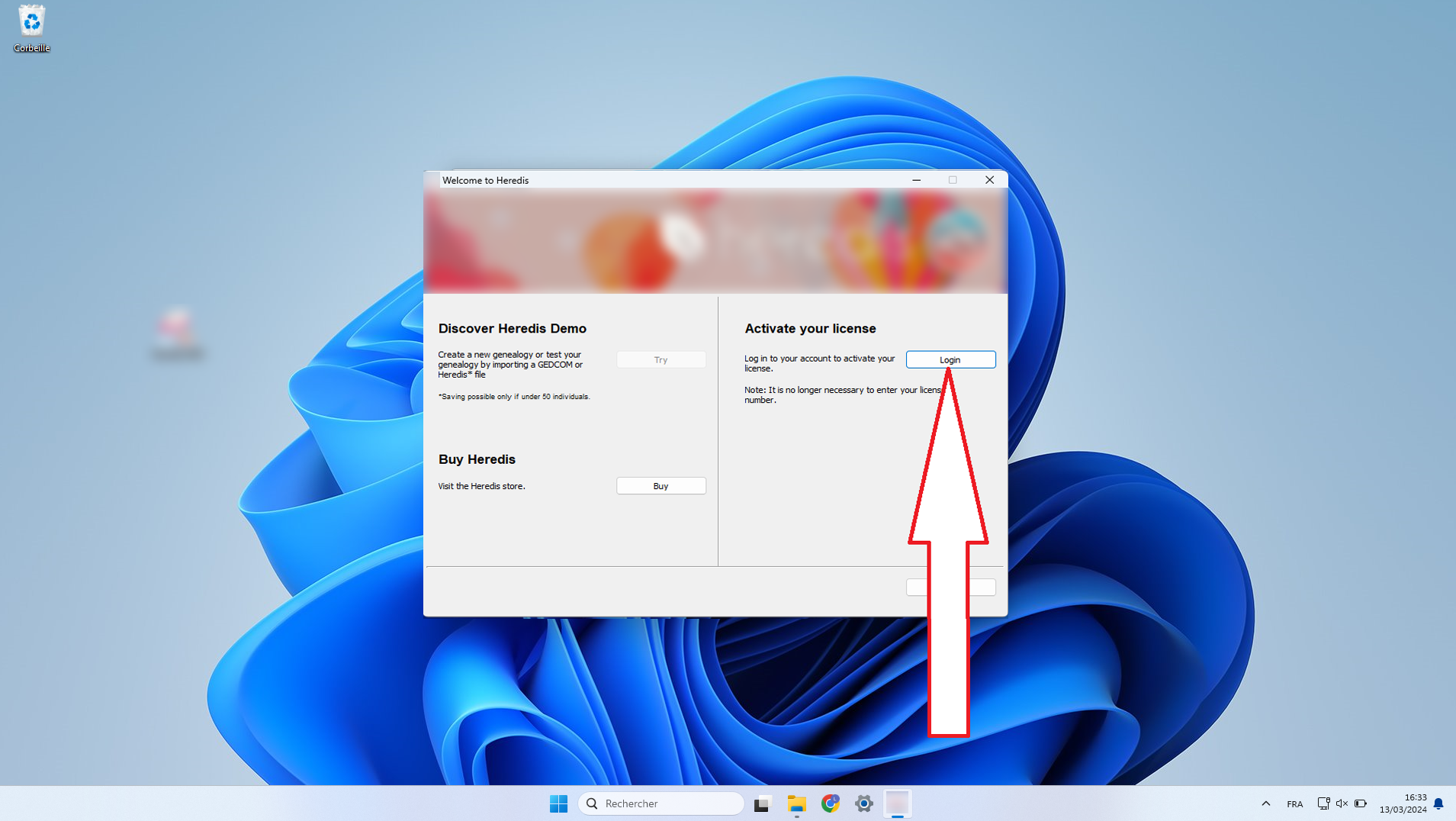Open Task View from the taskbar
The width and height of the screenshot is (1456, 821).
pyautogui.click(x=762, y=803)
